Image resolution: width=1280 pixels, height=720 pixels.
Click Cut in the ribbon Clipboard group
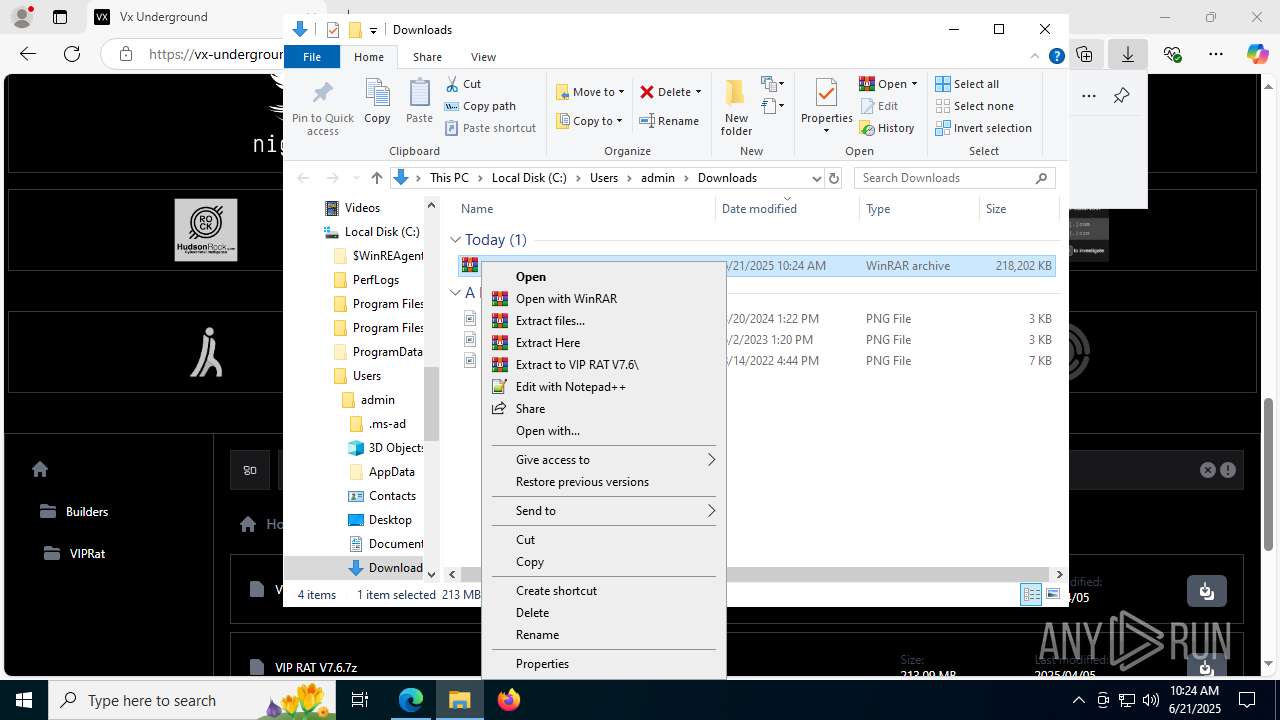click(463, 84)
